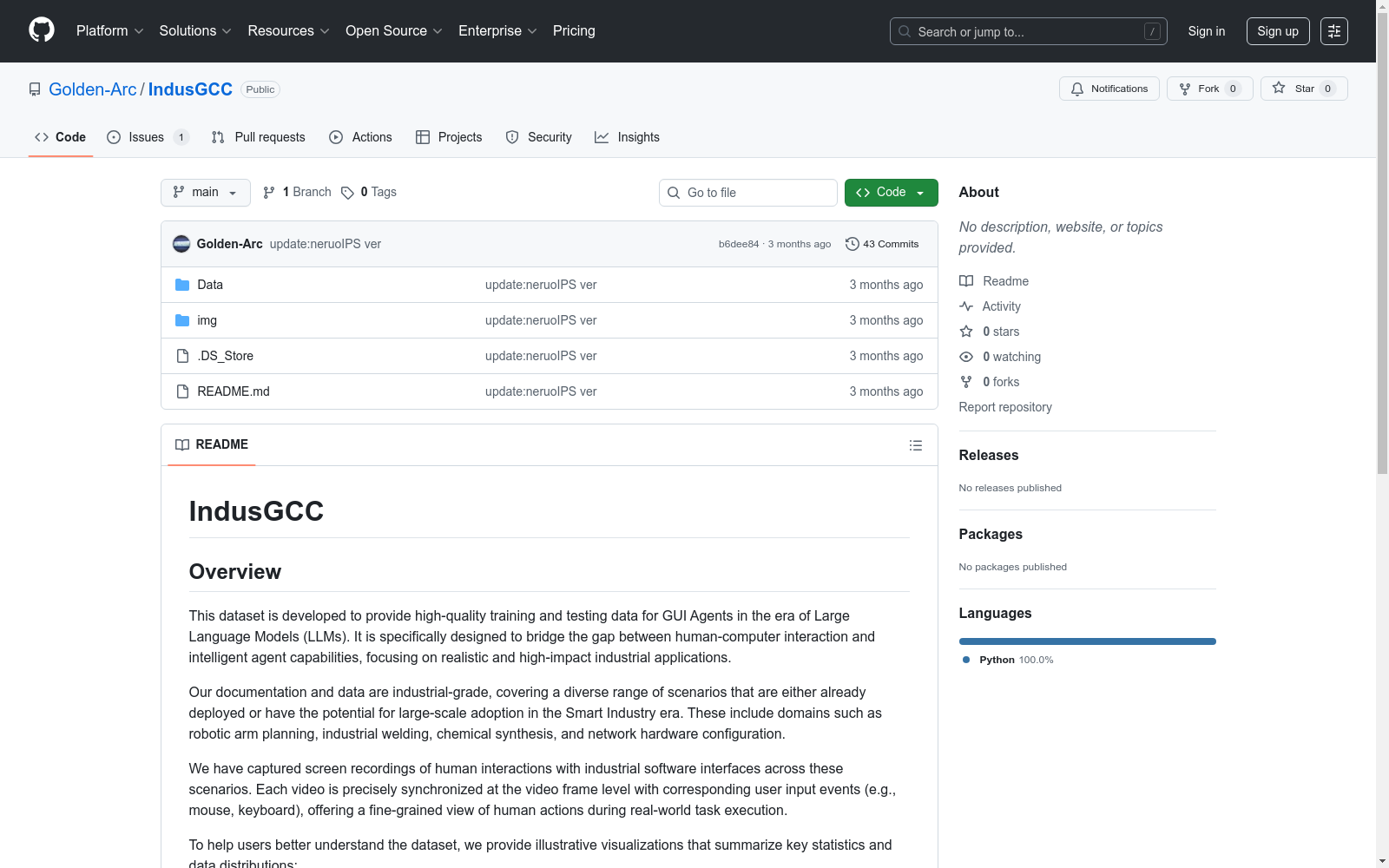Screen dimensions: 1389x868
Task: Open the green Code dropdown button
Action: (892, 193)
